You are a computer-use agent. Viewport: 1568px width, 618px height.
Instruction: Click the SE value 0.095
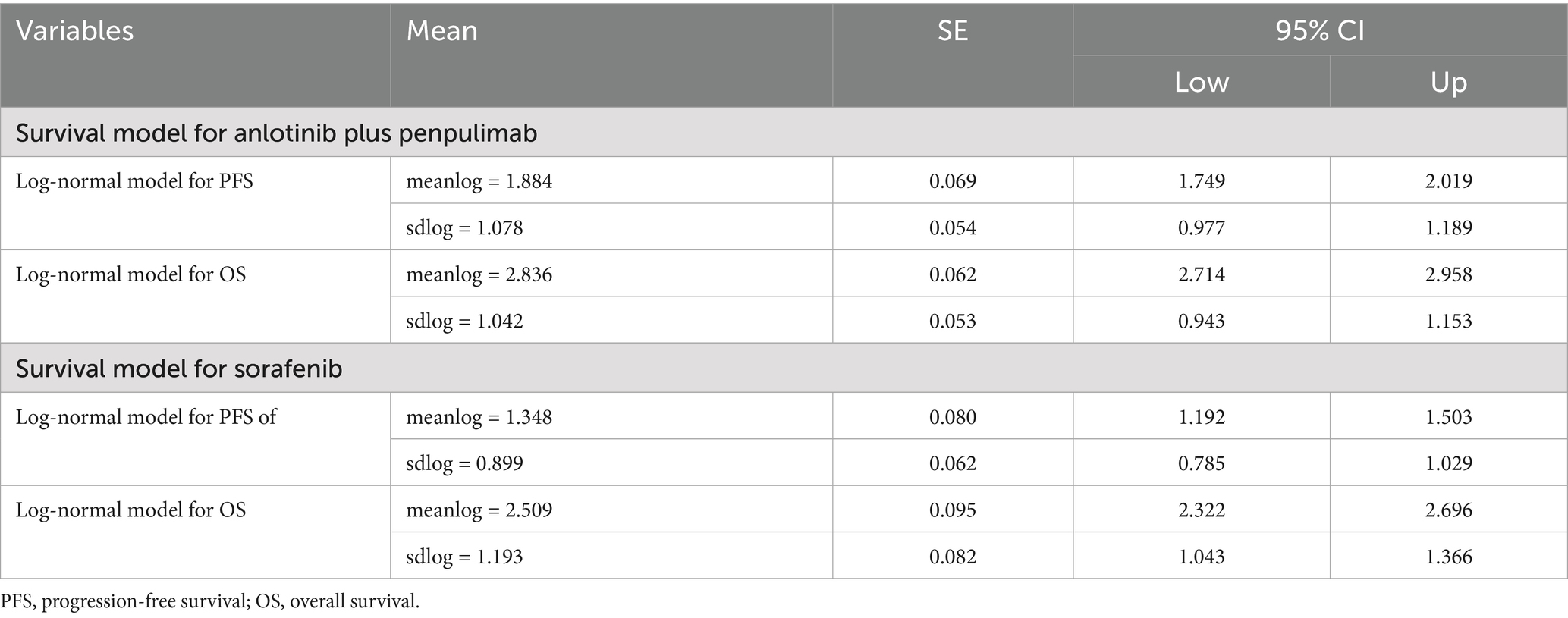tap(952, 510)
